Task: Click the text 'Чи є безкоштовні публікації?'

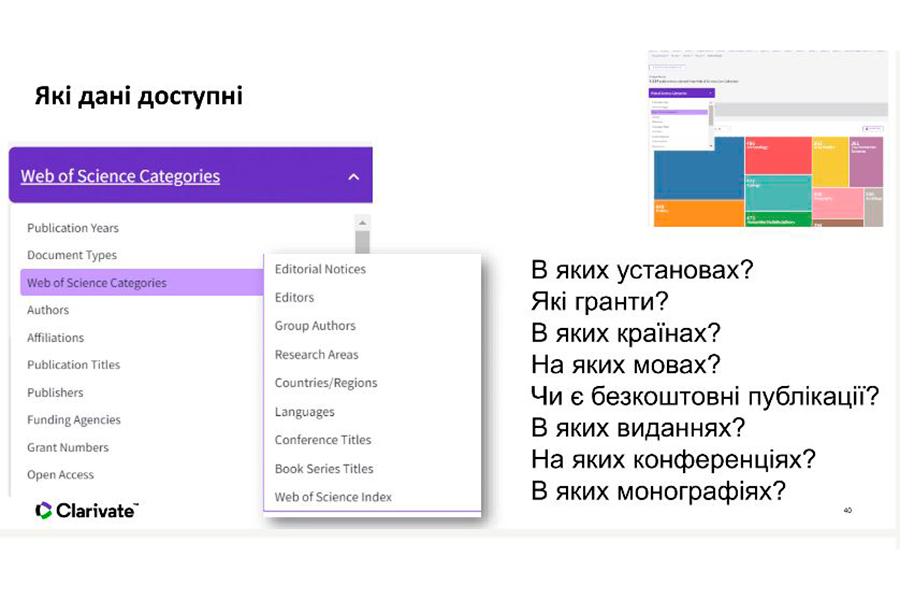Action: pos(705,396)
